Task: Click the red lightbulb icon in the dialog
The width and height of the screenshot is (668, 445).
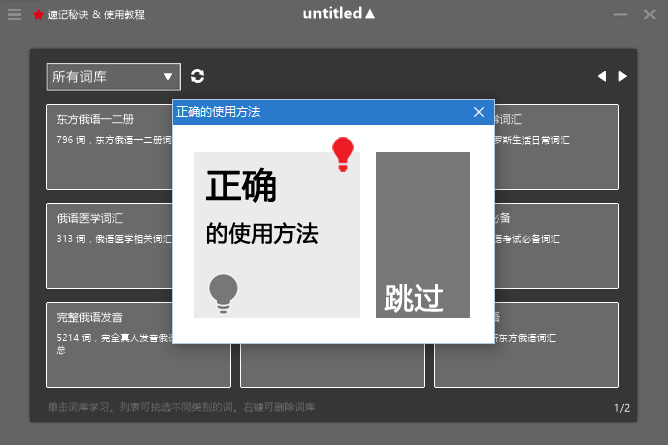Action: point(343,154)
